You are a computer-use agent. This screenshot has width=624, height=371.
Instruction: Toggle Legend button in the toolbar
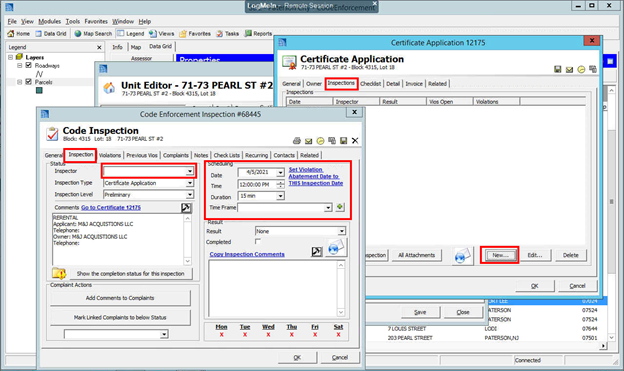click(x=131, y=33)
